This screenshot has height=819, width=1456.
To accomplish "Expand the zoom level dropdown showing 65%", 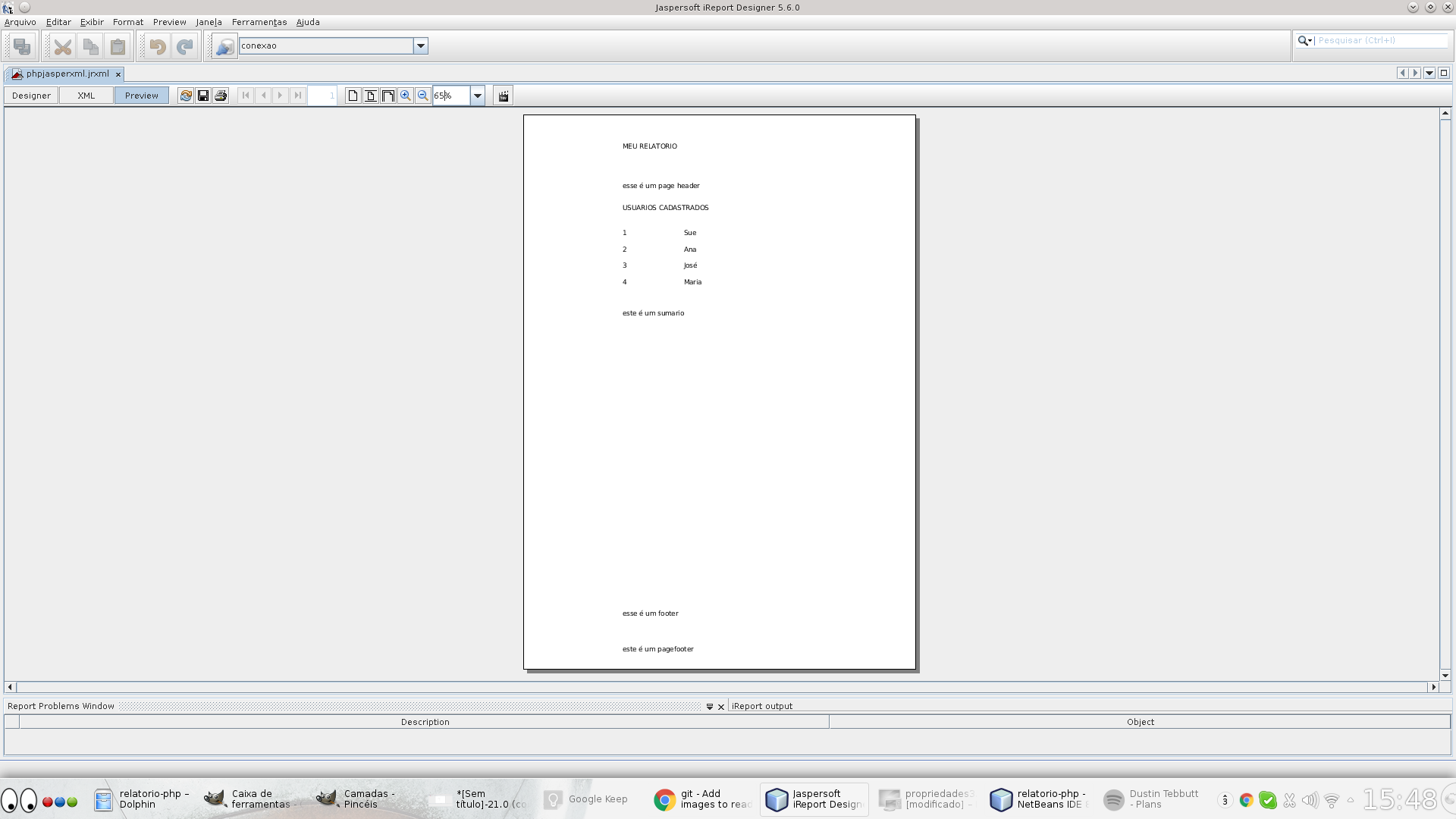I will (x=477, y=95).
